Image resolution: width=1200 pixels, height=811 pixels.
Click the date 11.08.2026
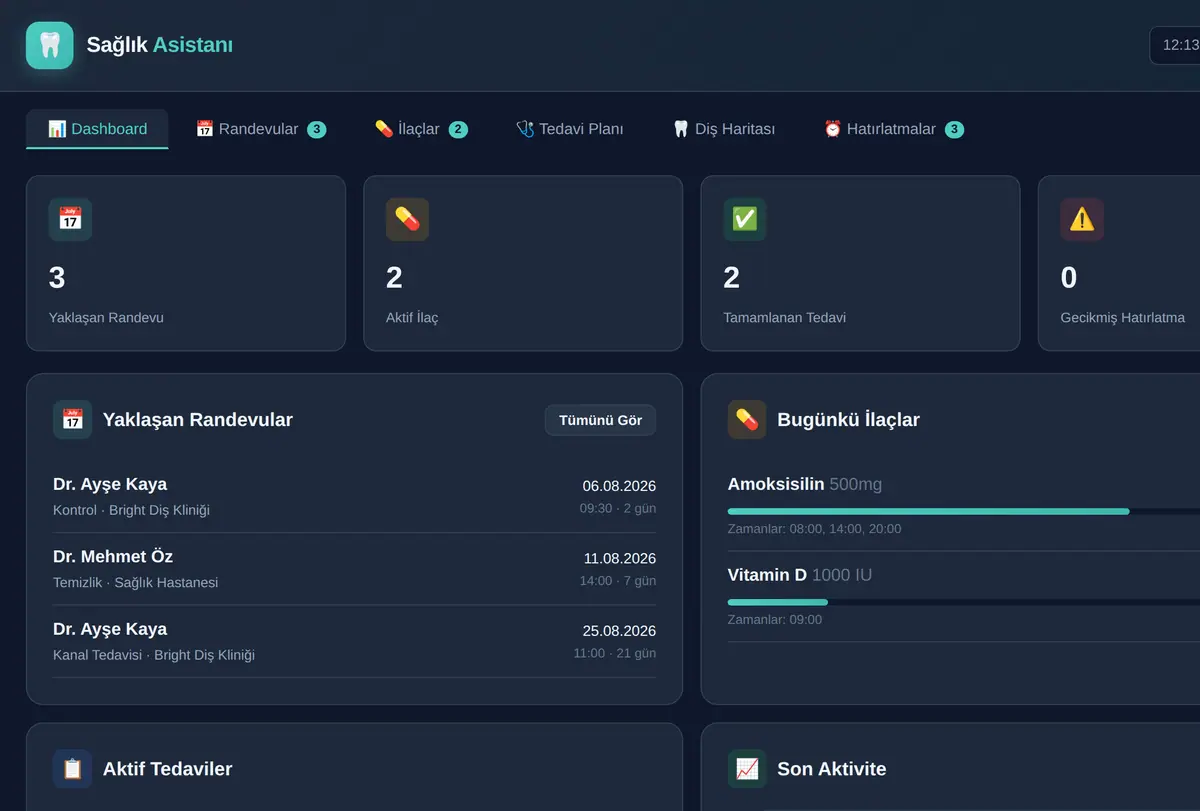pos(620,558)
